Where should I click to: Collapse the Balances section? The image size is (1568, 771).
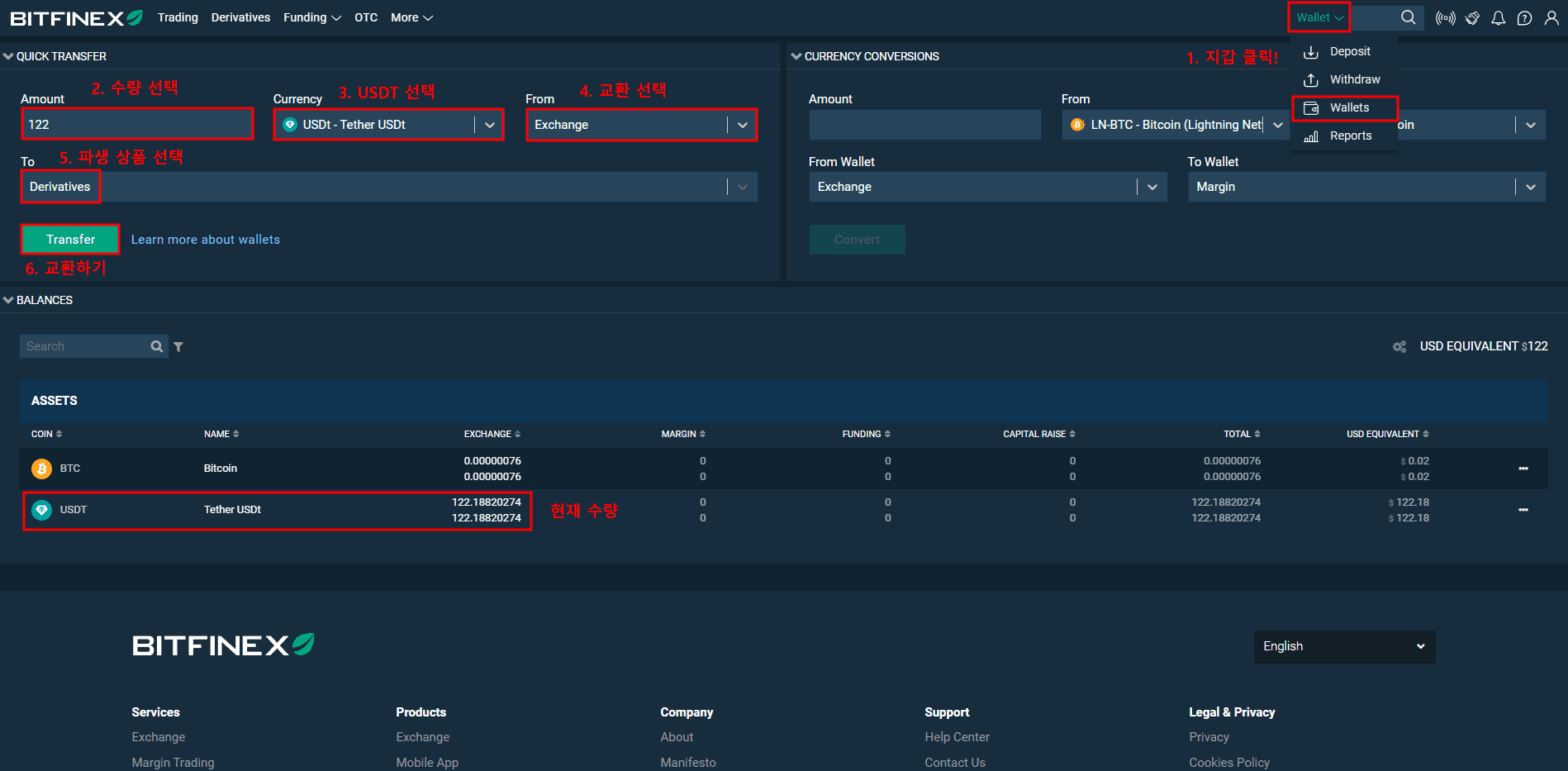click(9, 300)
